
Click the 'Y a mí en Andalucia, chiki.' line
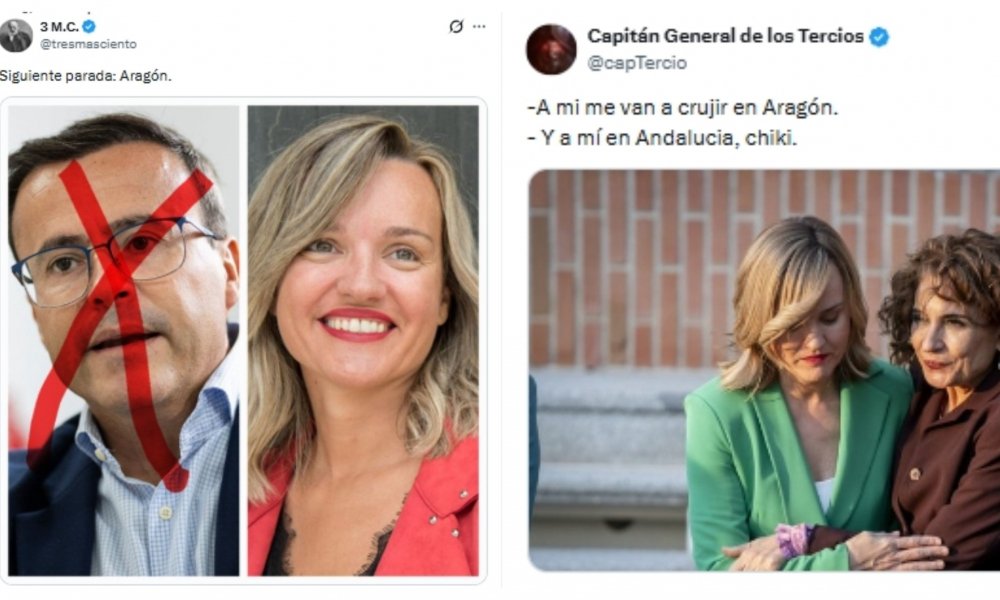click(661, 138)
